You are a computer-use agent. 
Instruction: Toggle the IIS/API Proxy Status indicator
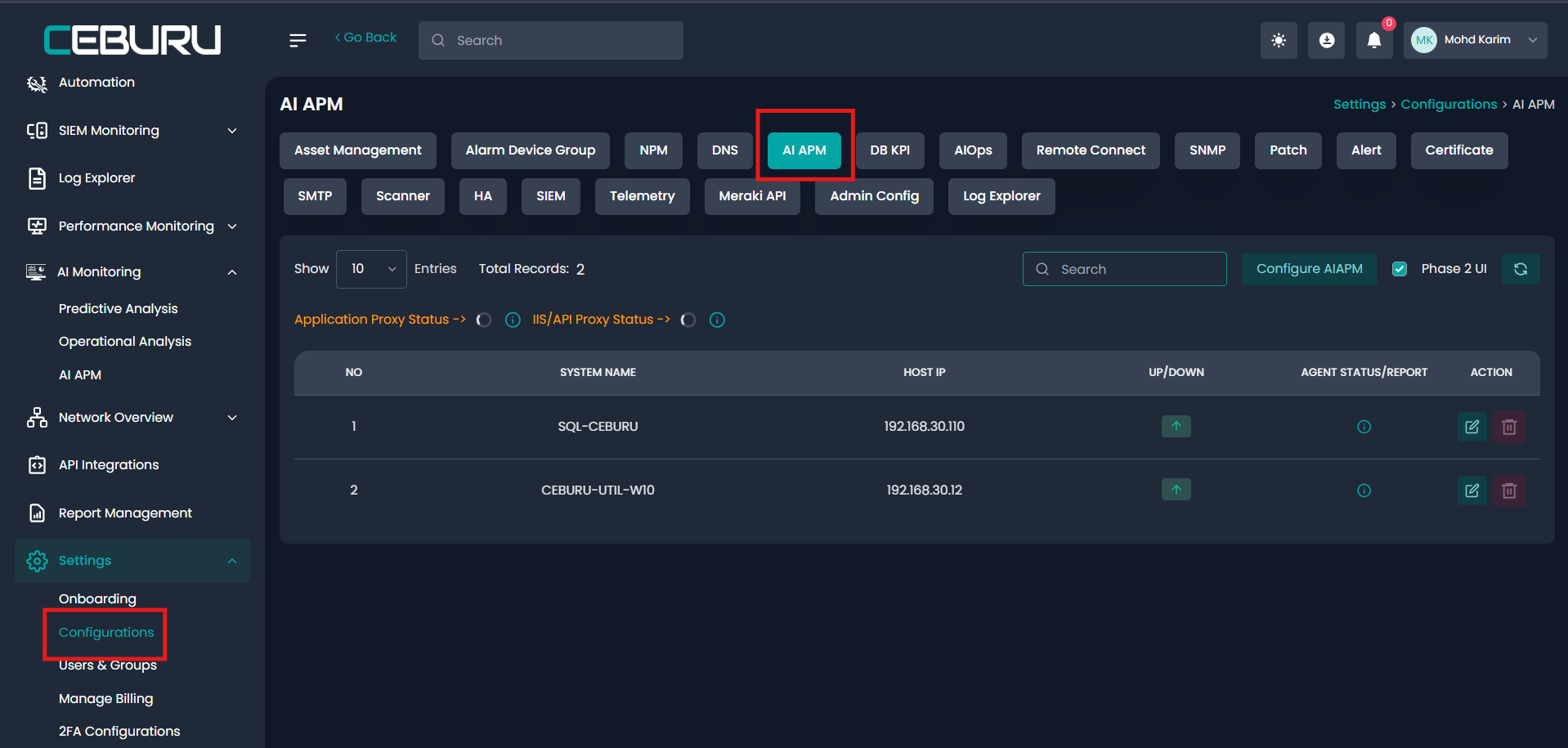tap(688, 320)
